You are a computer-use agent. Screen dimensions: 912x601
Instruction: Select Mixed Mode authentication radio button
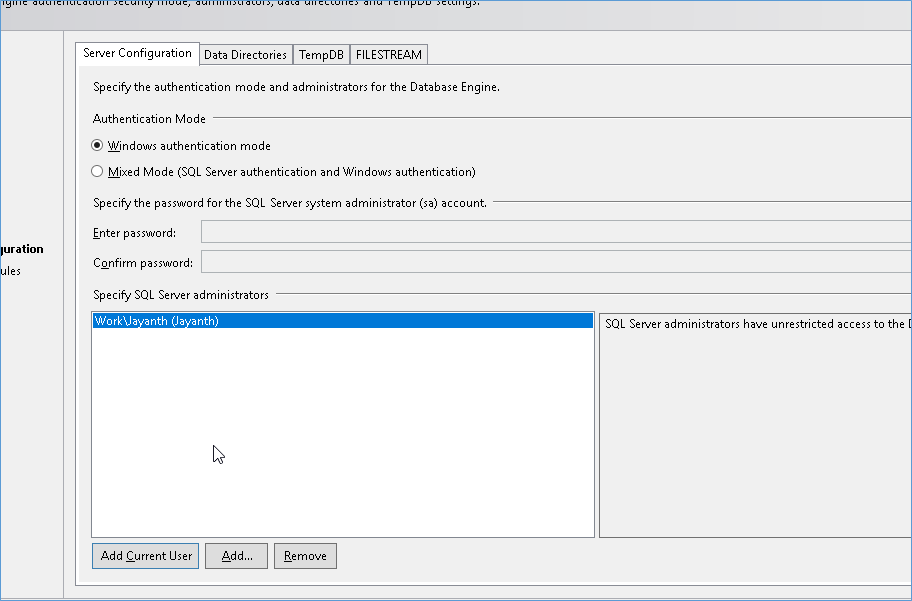(x=97, y=172)
